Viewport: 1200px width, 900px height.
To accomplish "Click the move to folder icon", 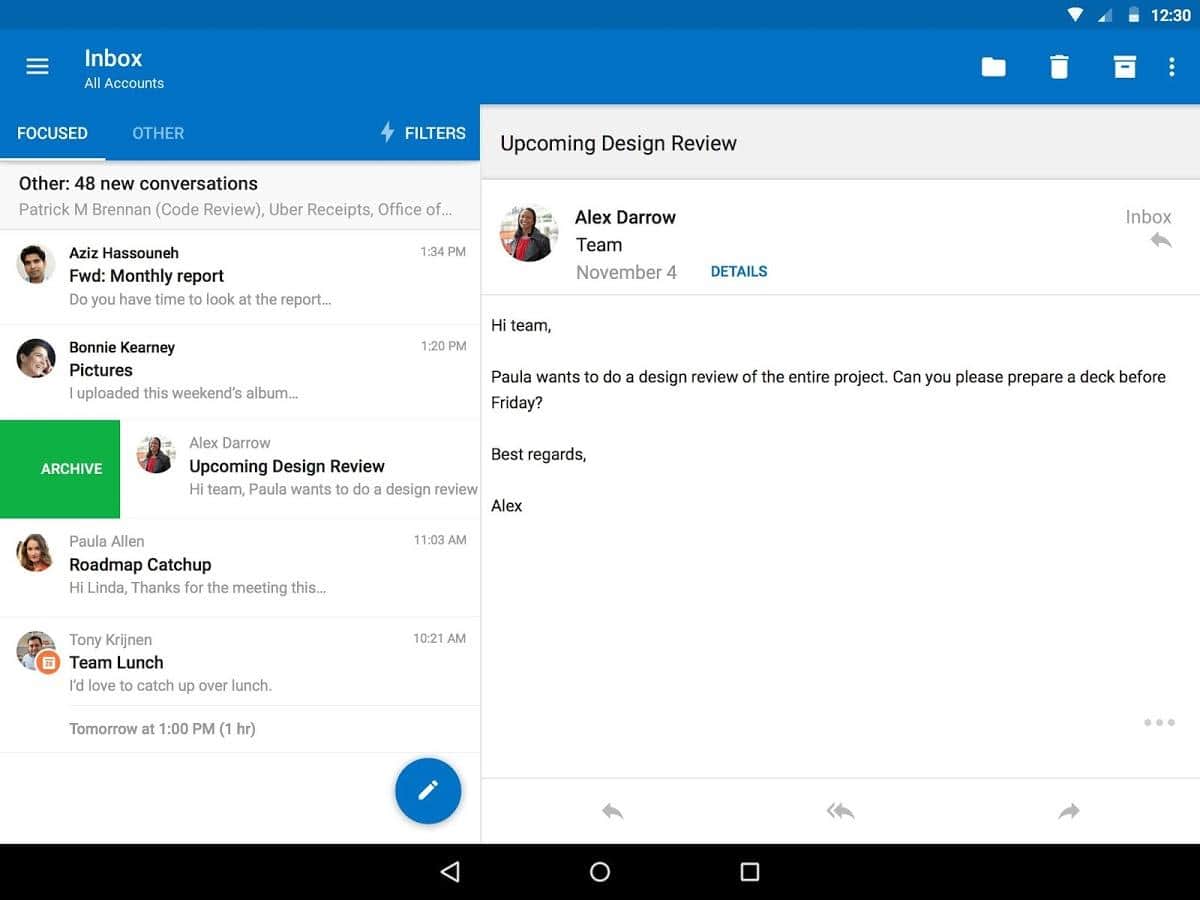I will pos(993,67).
